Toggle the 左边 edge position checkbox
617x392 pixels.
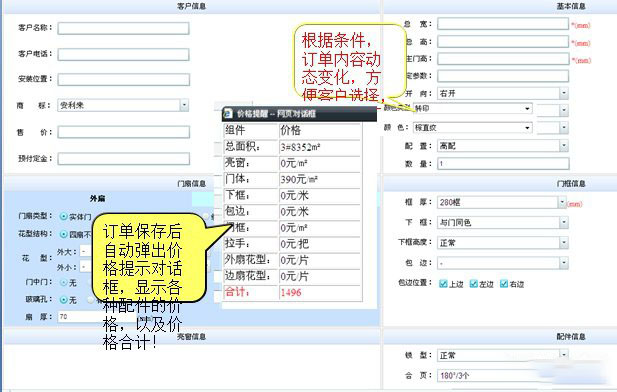point(474,284)
